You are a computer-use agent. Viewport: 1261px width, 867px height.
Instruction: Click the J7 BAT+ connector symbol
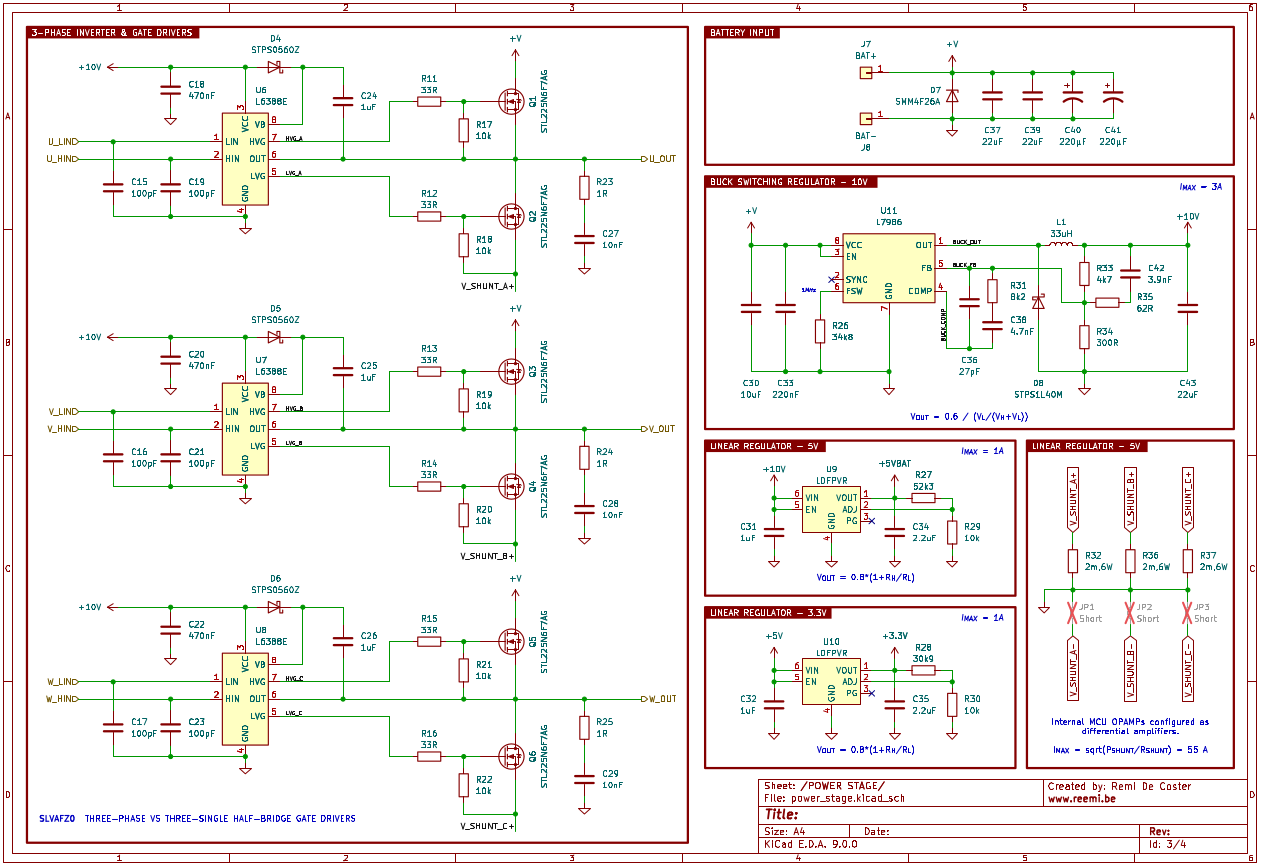coord(866,72)
